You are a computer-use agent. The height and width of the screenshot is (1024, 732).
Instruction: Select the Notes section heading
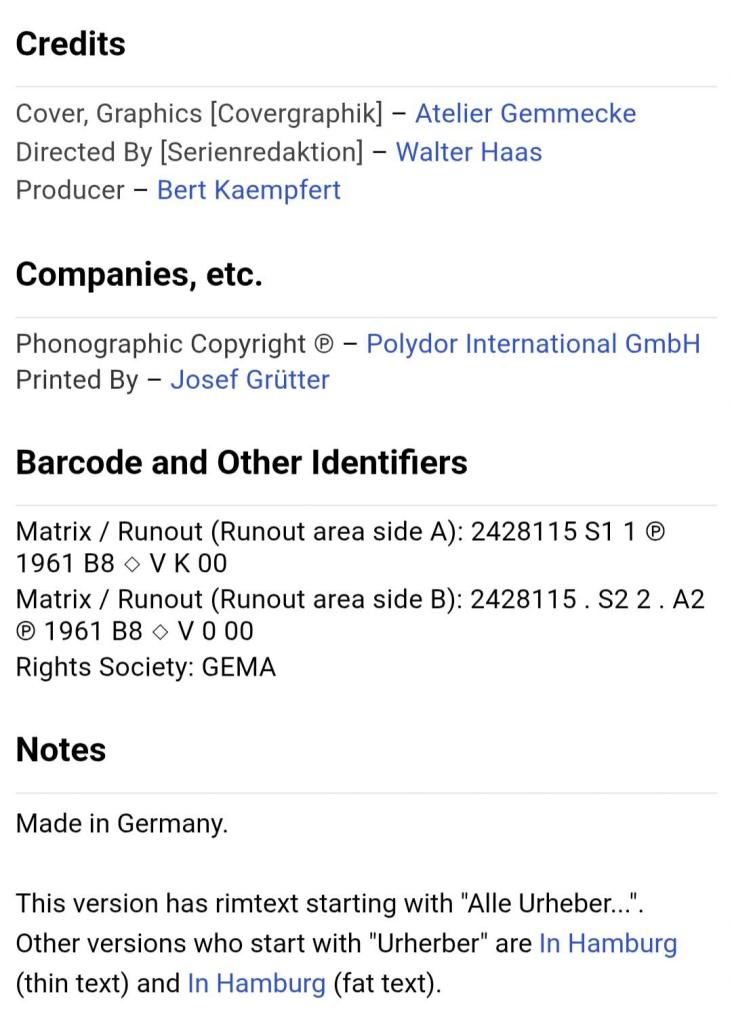pos(61,750)
